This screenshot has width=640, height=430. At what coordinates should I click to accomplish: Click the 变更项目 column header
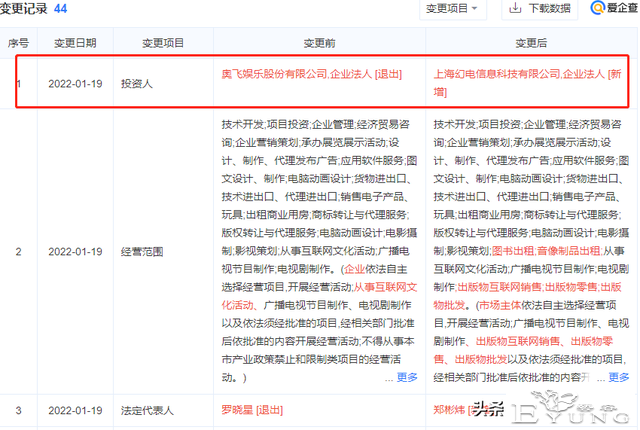point(163,43)
